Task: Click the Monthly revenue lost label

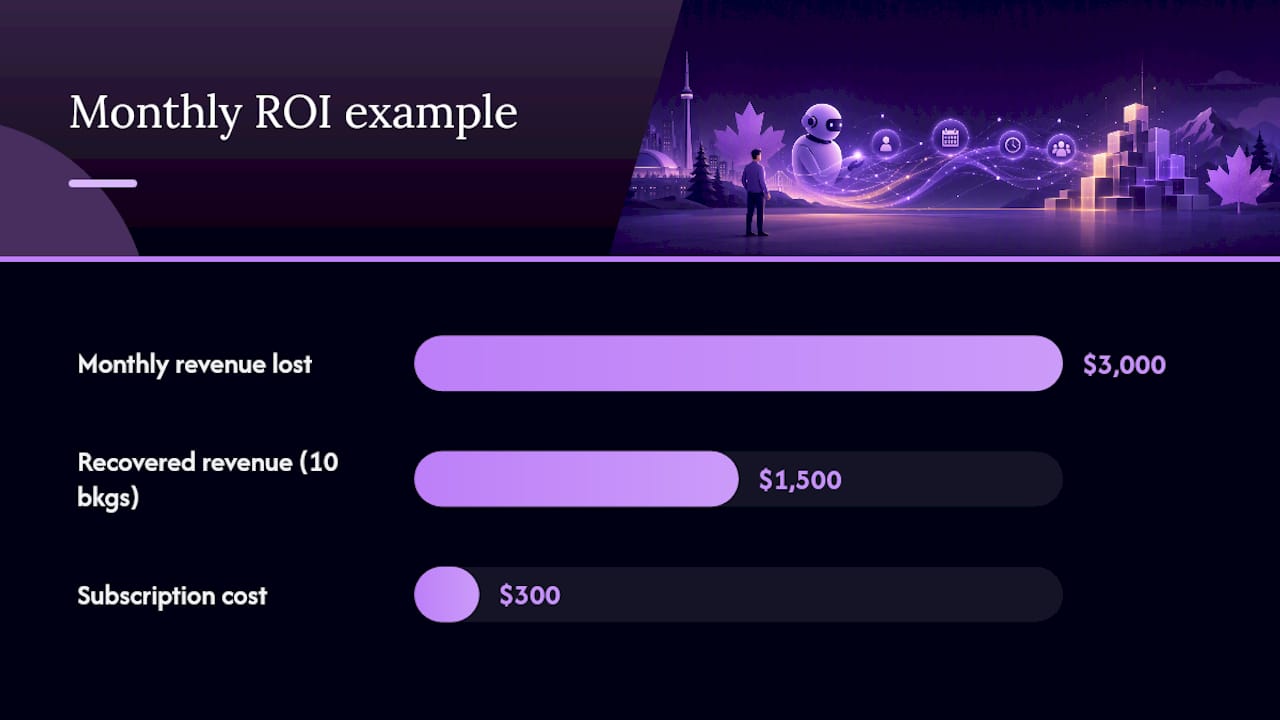Action: click(195, 364)
